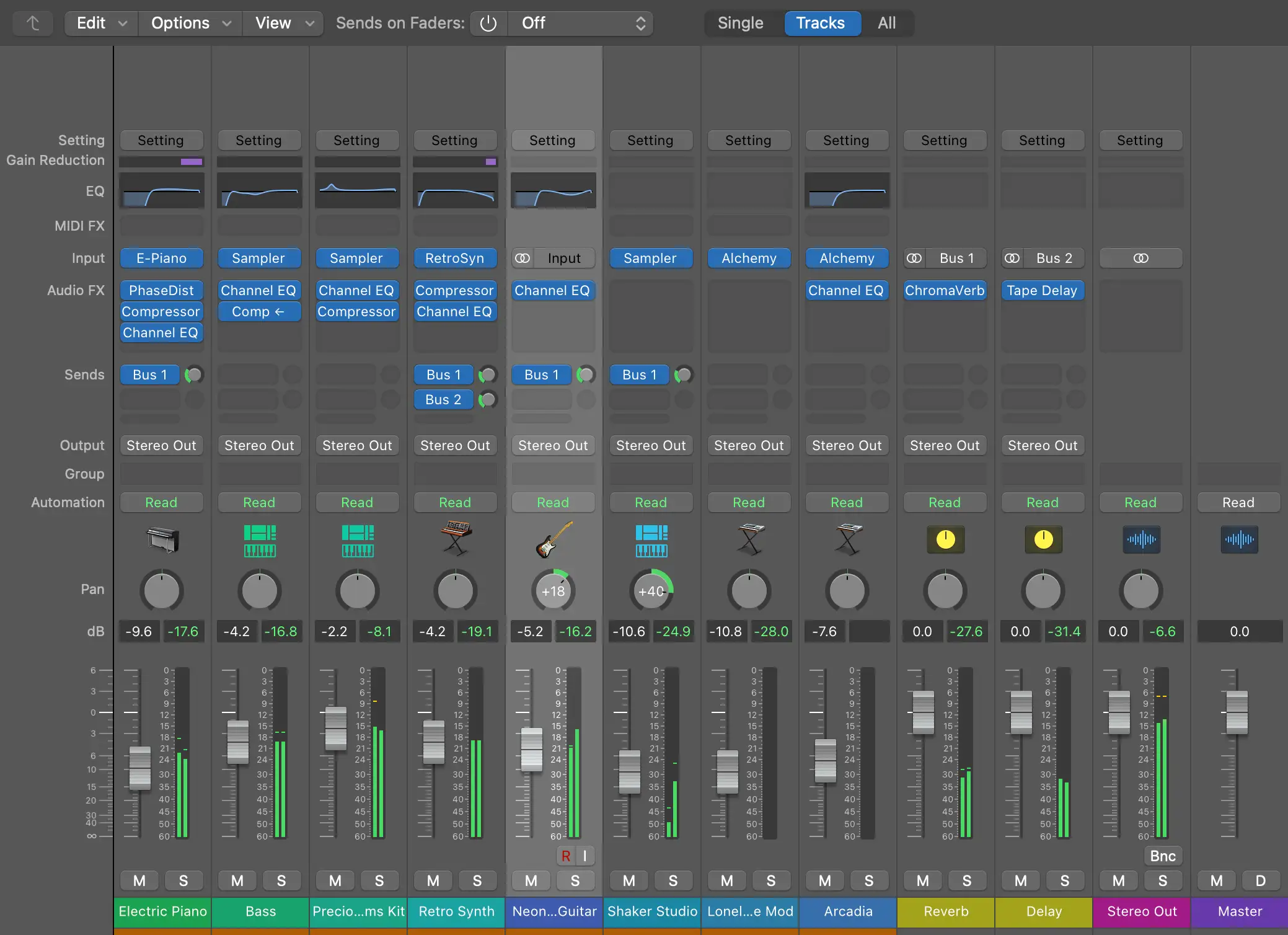Click stereo format icon on Reverb Bus 1 input
Screen dimensions: 1288x935
tap(914, 258)
